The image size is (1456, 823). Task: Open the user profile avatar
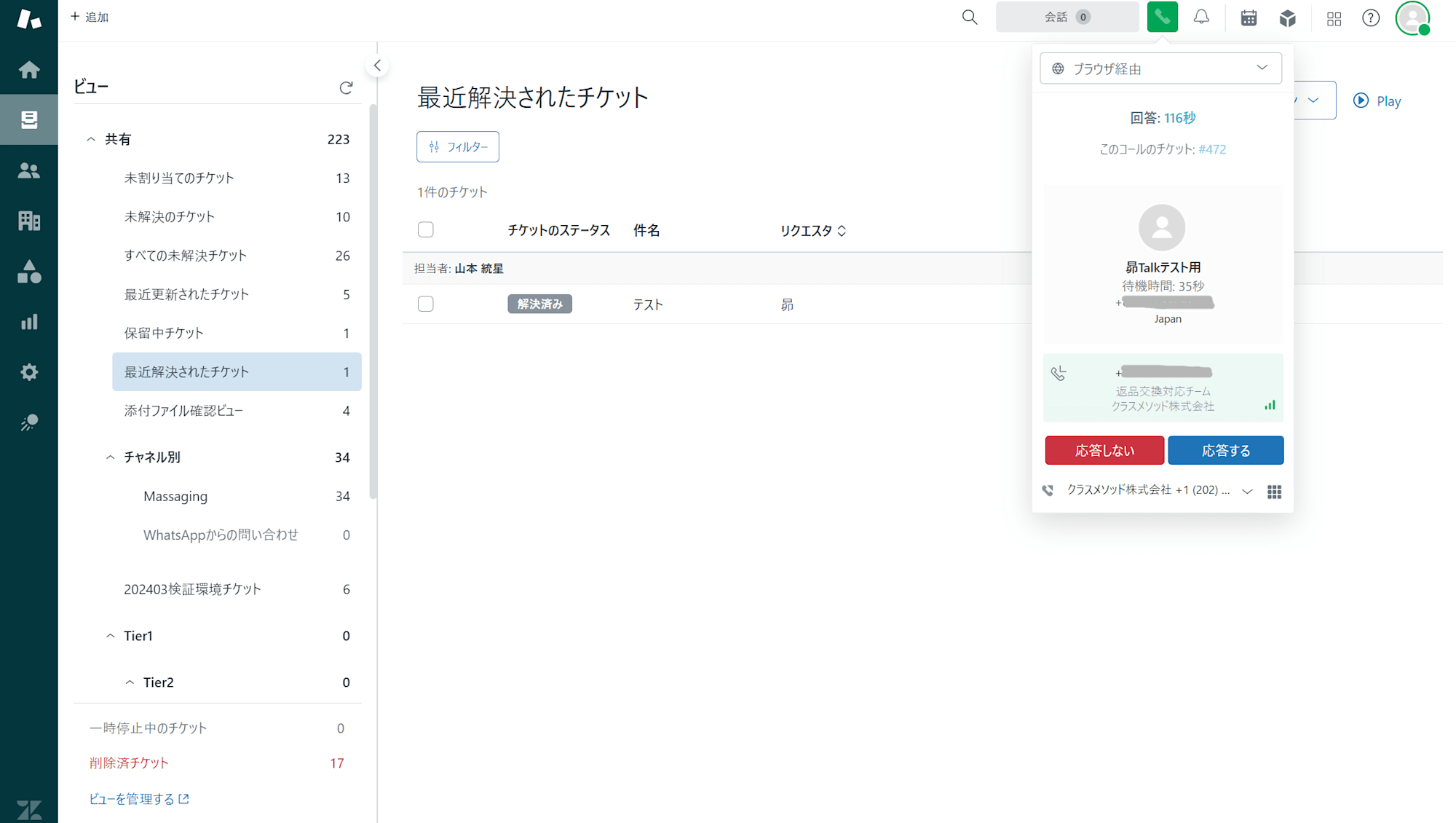1413,17
